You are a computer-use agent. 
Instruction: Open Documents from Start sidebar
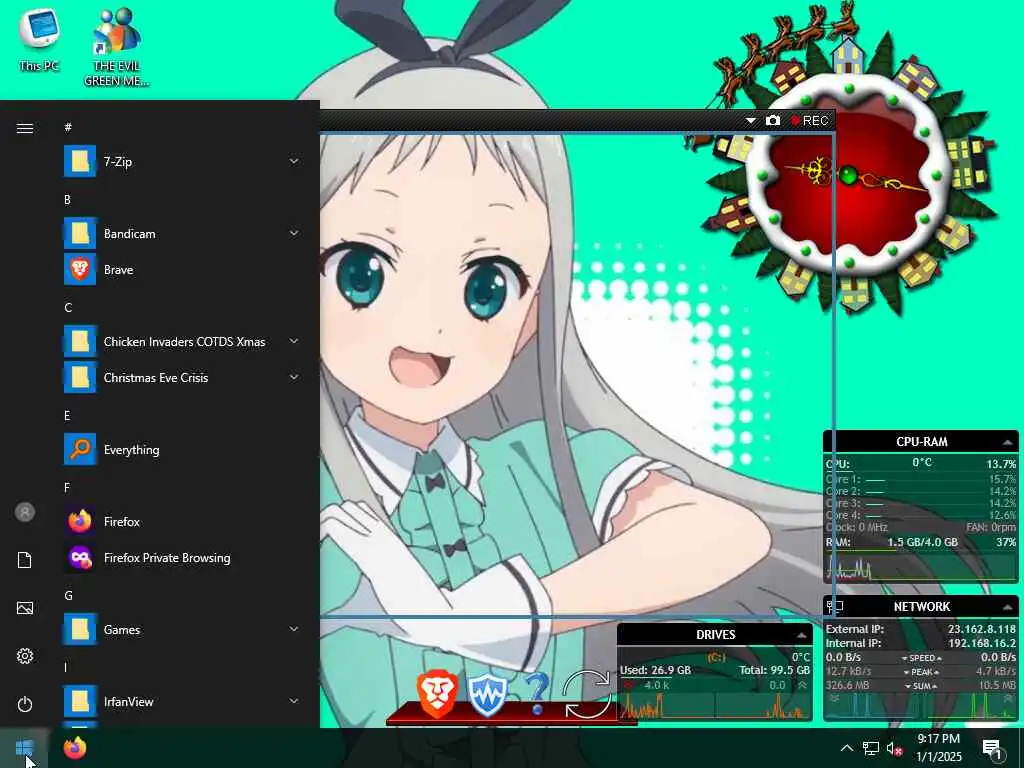25,560
